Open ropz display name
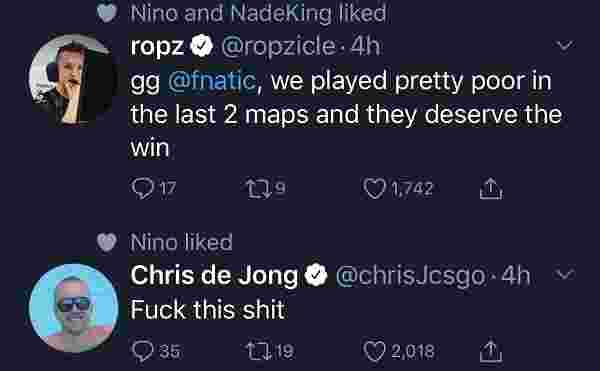This screenshot has height=371, width=600. [x=157, y=47]
